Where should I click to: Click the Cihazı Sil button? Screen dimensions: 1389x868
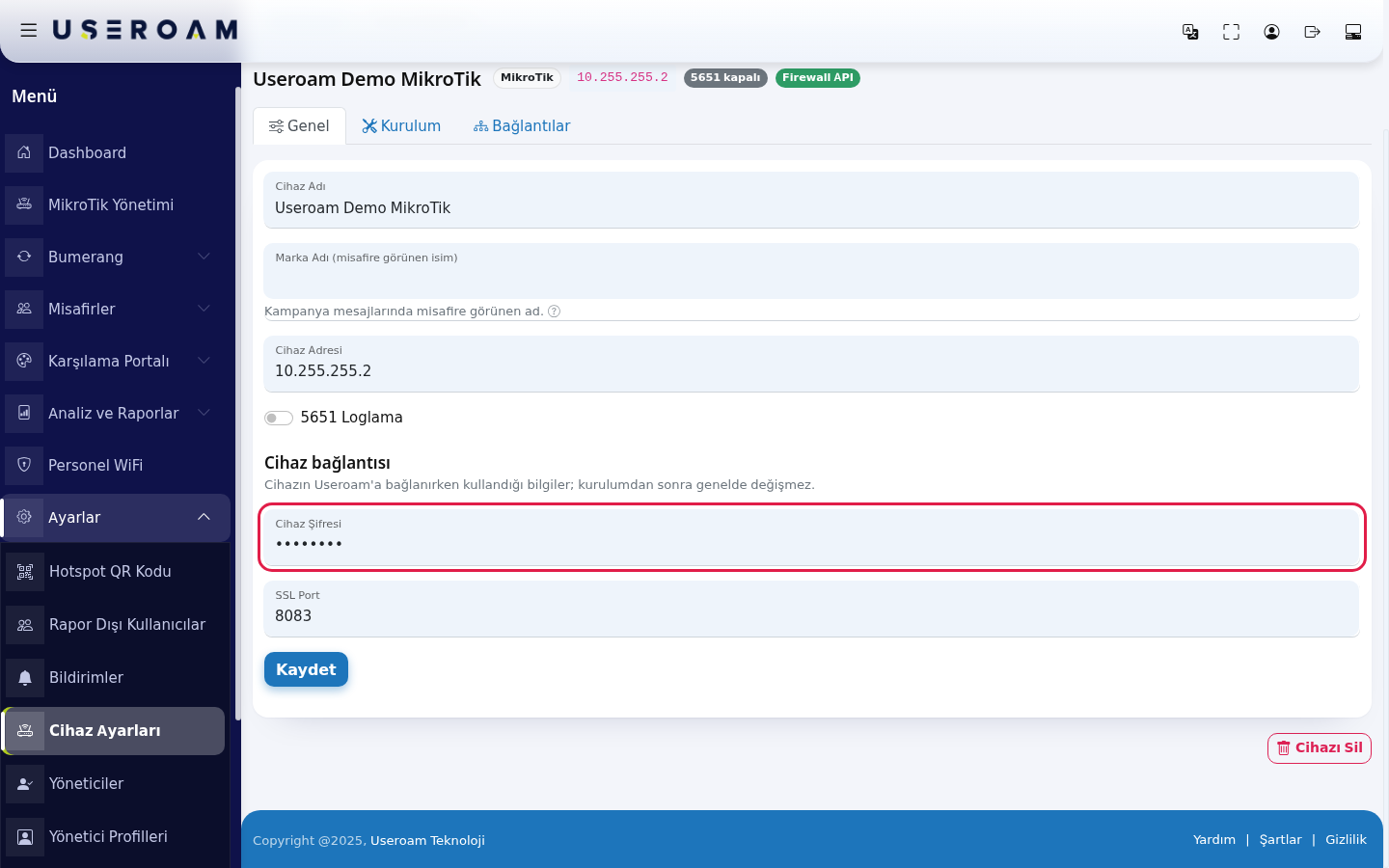click(1320, 748)
